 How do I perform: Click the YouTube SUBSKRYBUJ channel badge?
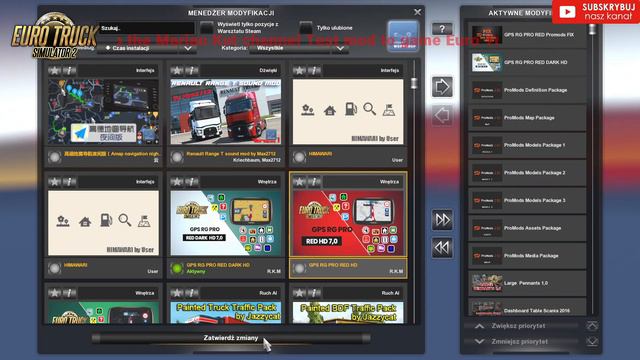point(596,12)
